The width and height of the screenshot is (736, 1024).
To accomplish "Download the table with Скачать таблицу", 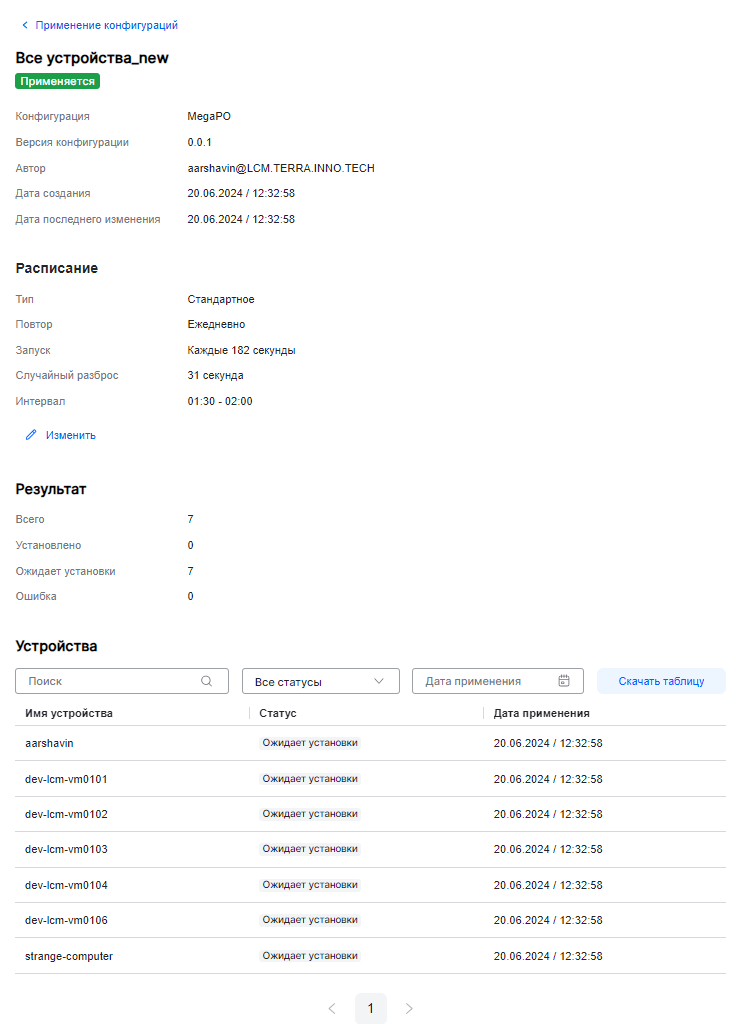I will [661, 681].
